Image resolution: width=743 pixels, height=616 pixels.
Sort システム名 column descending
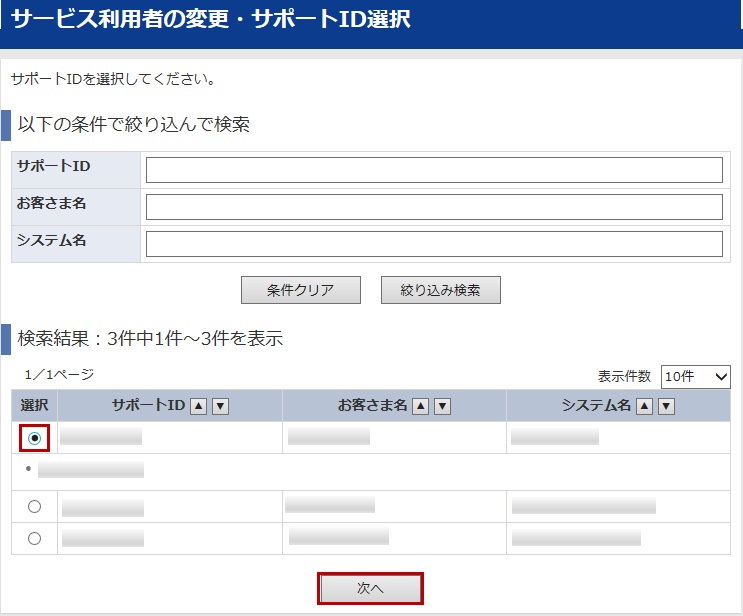(x=667, y=406)
